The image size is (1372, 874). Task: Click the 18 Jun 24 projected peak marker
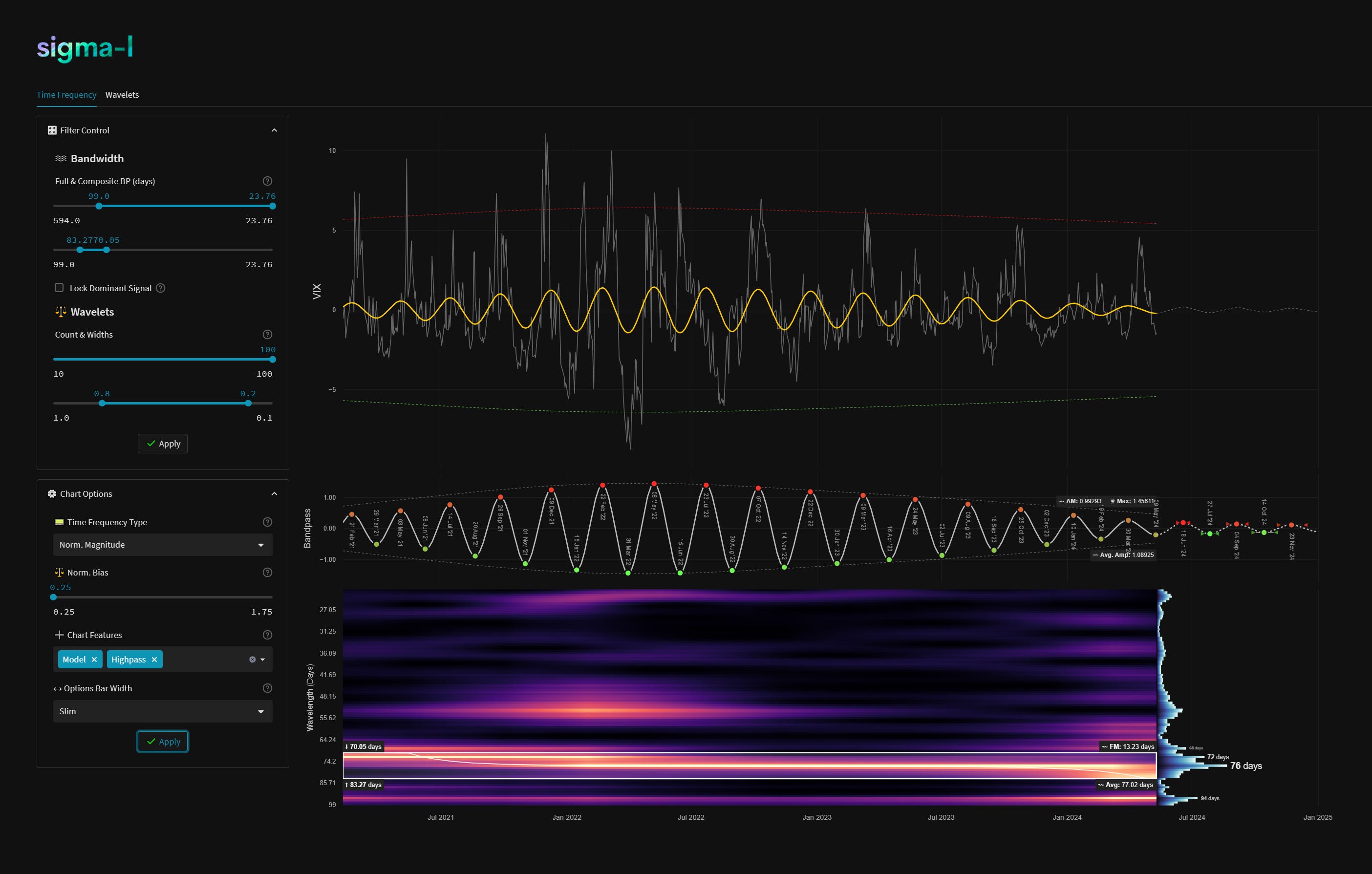[x=1183, y=523]
